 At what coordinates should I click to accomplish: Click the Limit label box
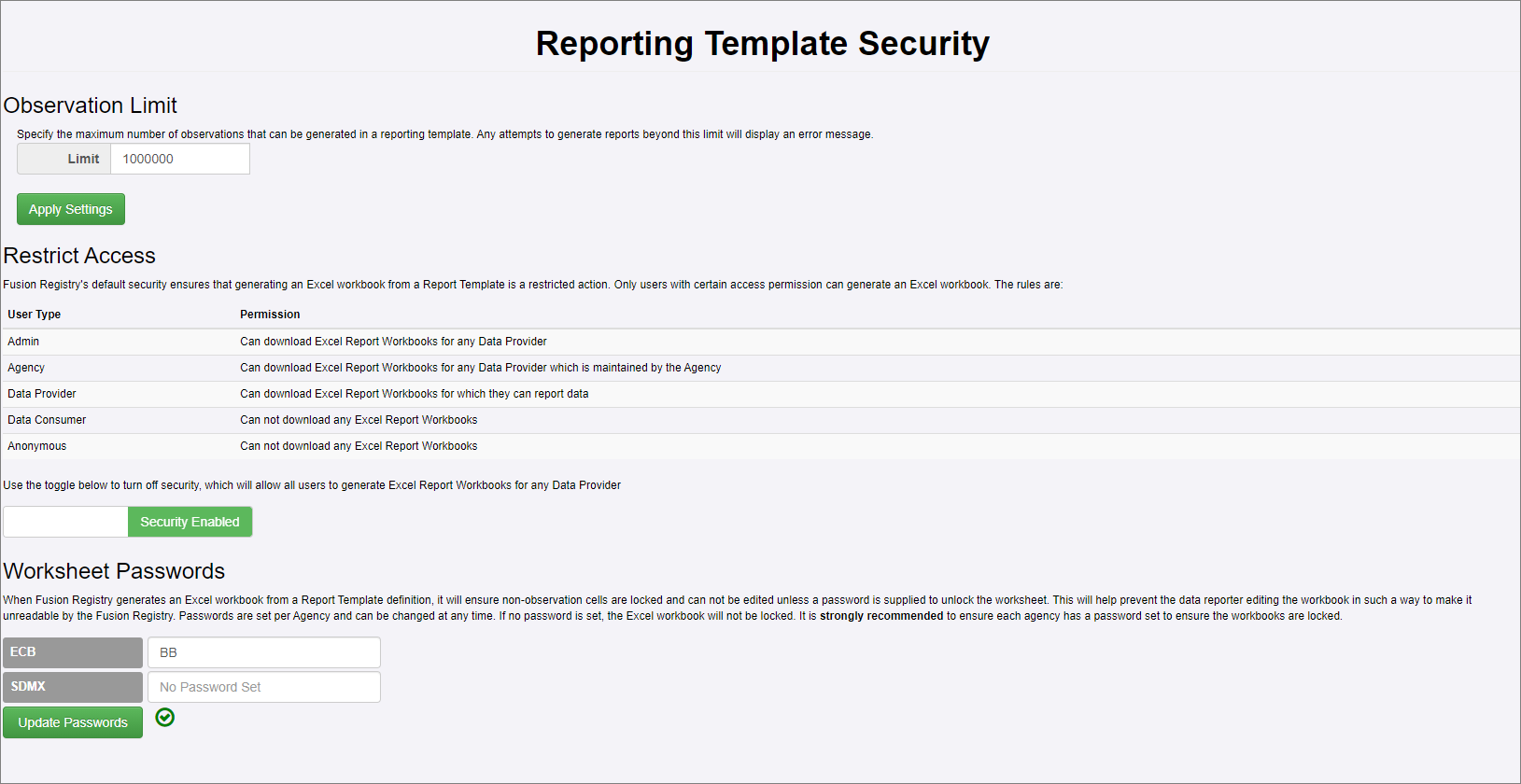pyautogui.click(x=64, y=159)
